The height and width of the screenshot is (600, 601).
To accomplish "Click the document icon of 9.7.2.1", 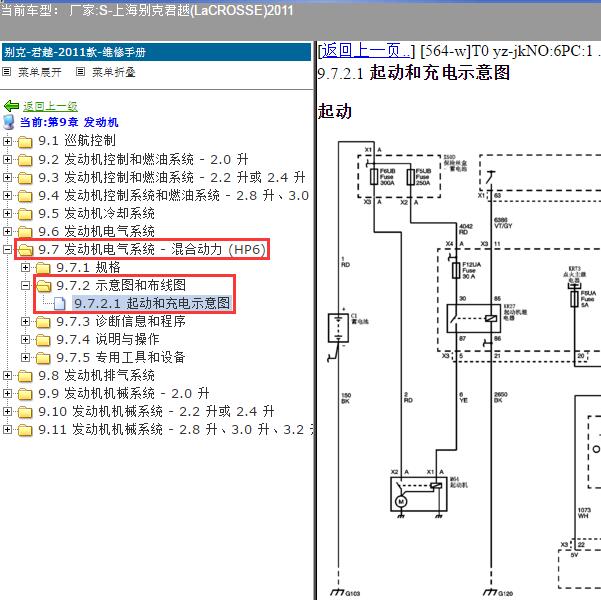I will 59,303.
